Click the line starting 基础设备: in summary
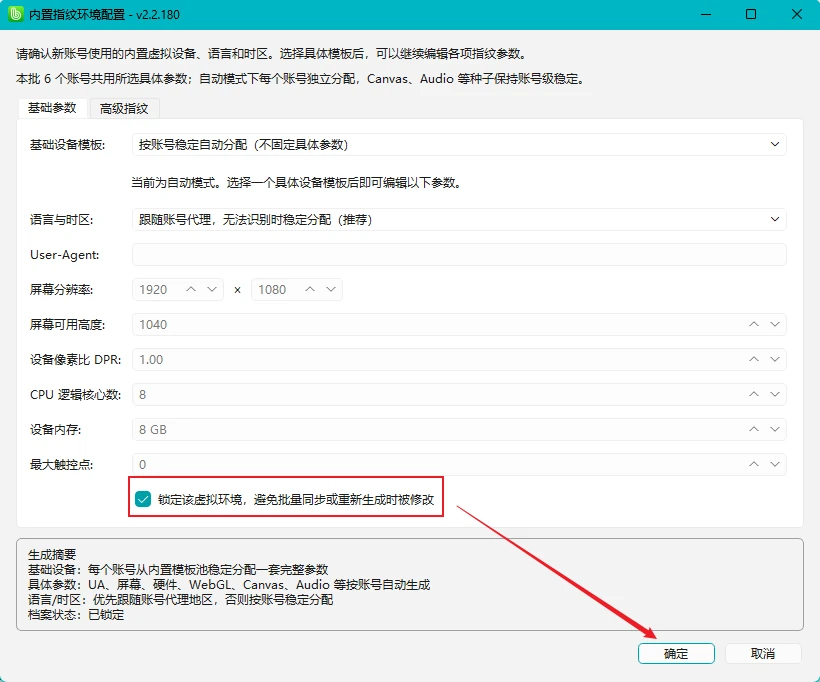 pyautogui.click(x=178, y=570)
